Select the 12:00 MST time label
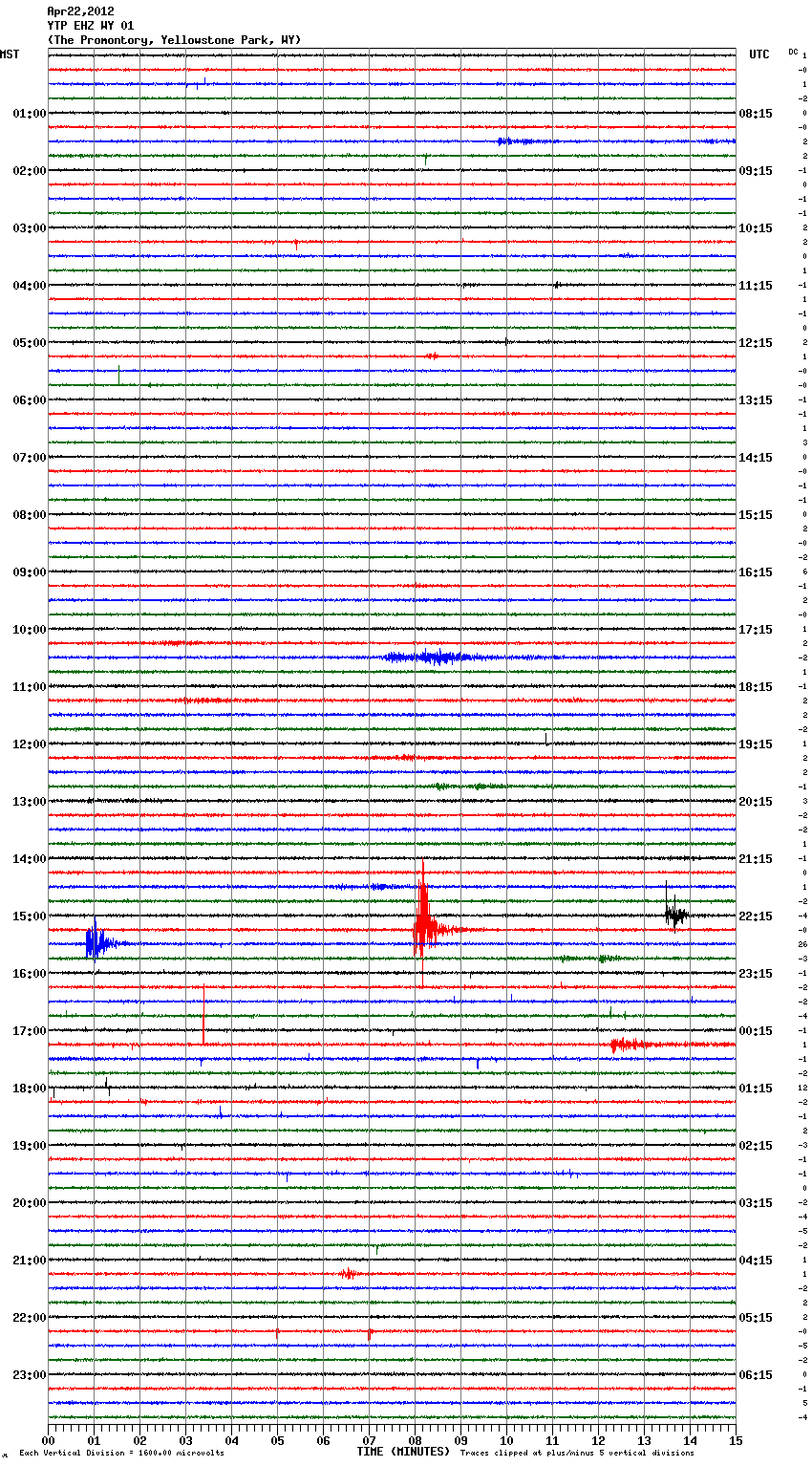 click(x=29, y=744)
